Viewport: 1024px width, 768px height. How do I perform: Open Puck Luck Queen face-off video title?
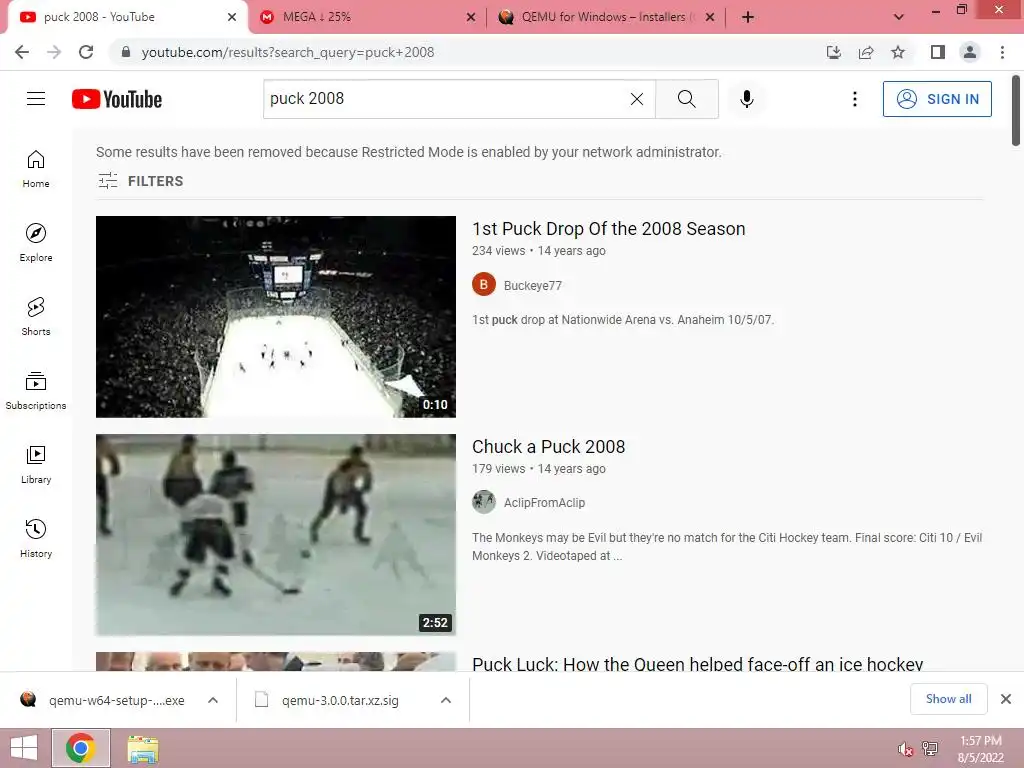click(x=697, y=663)
